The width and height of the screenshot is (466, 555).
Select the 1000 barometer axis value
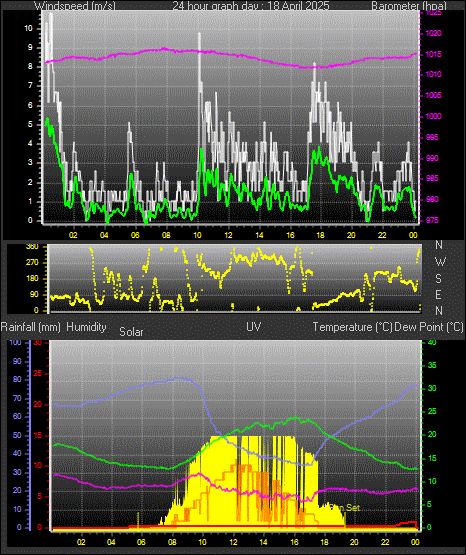pos(433,116)
